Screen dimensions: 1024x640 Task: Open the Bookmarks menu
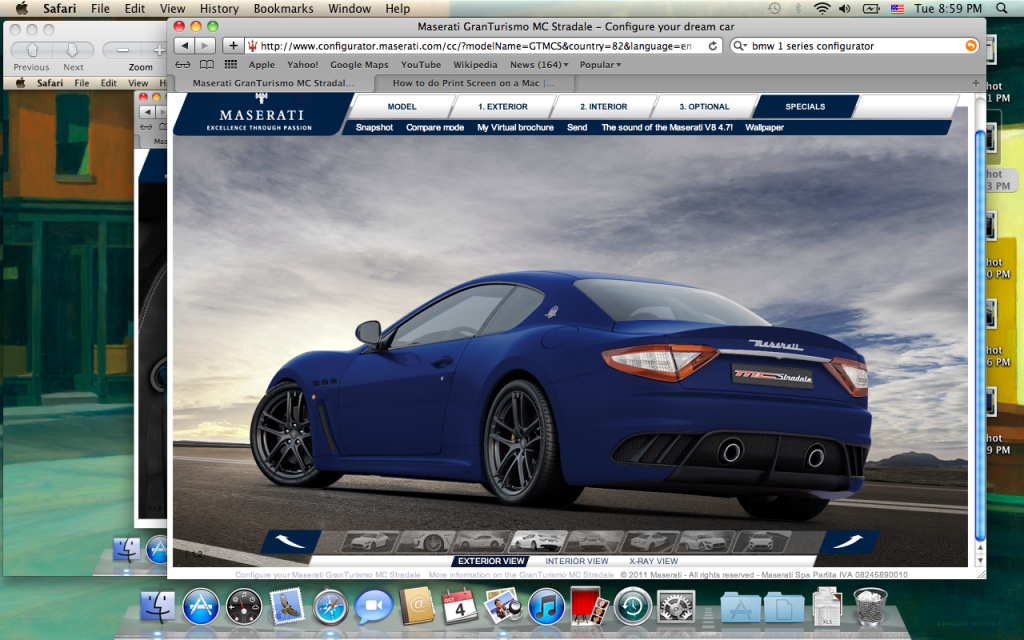[x=283, y=8]
